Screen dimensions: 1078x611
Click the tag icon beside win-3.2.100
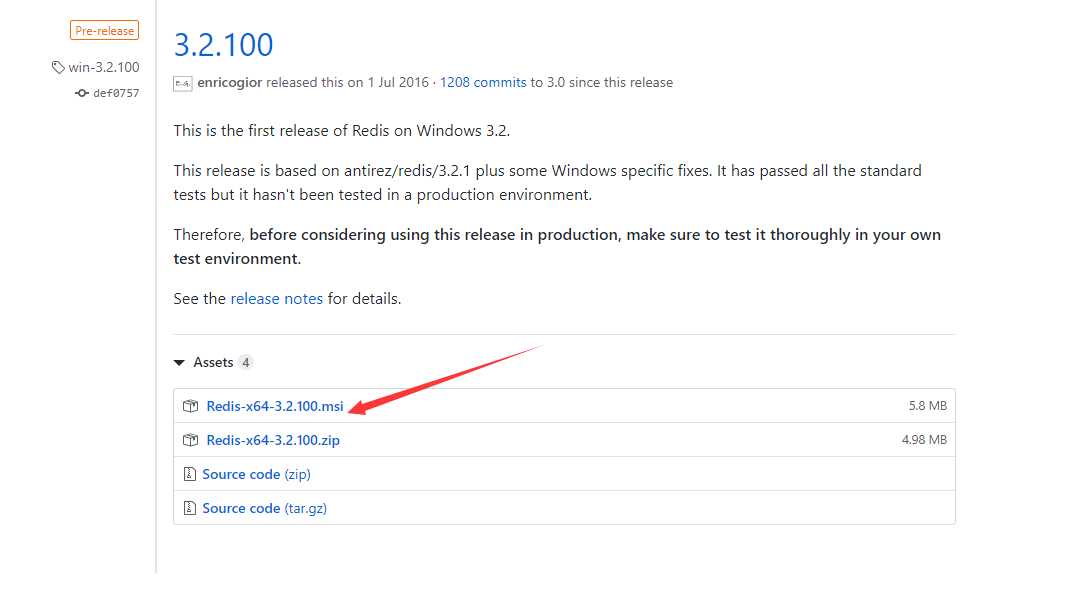58,67
